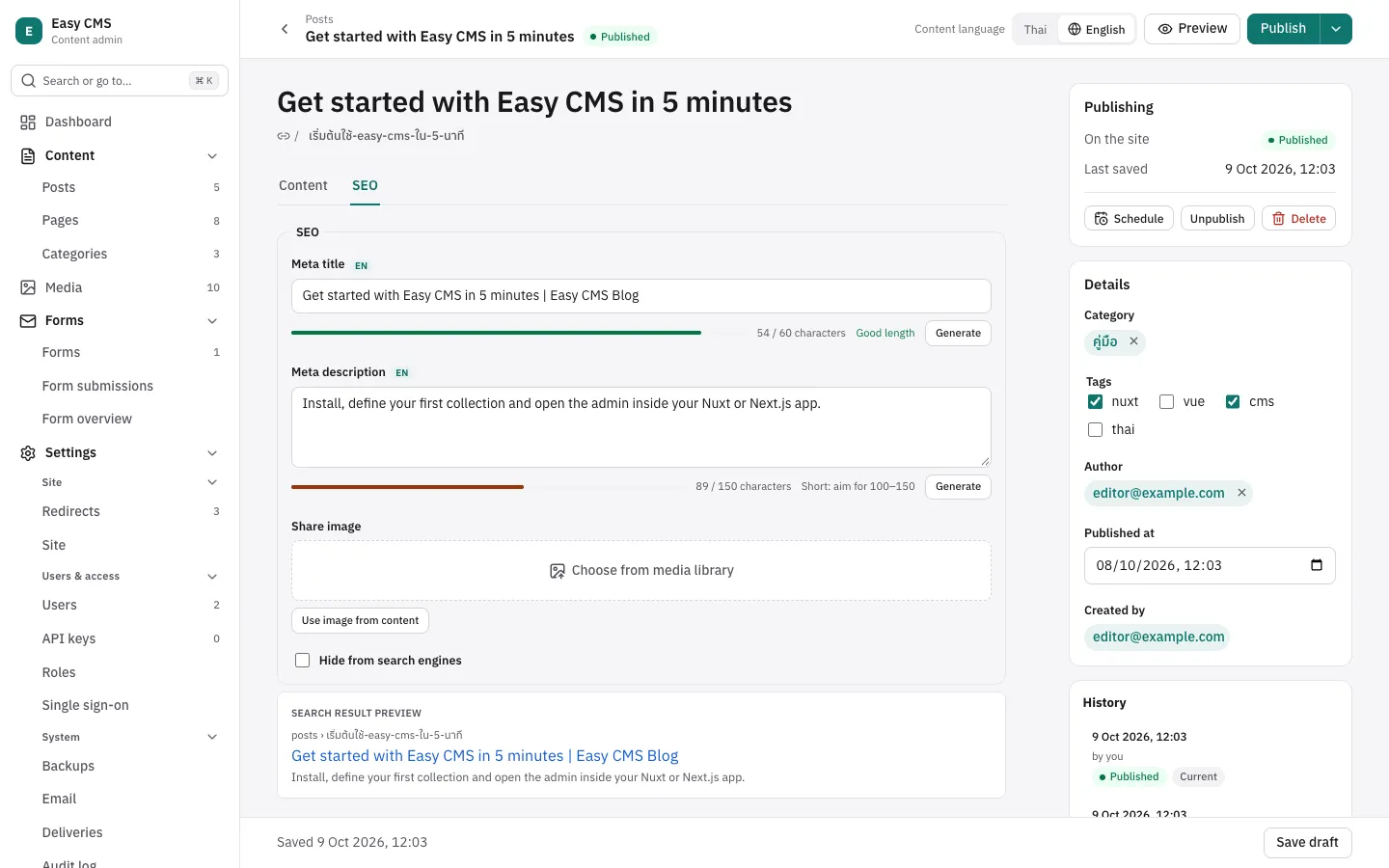
Task: Uncheck the cms tag checkbox
Action: pyautogui.click(x=1233, y=402)
